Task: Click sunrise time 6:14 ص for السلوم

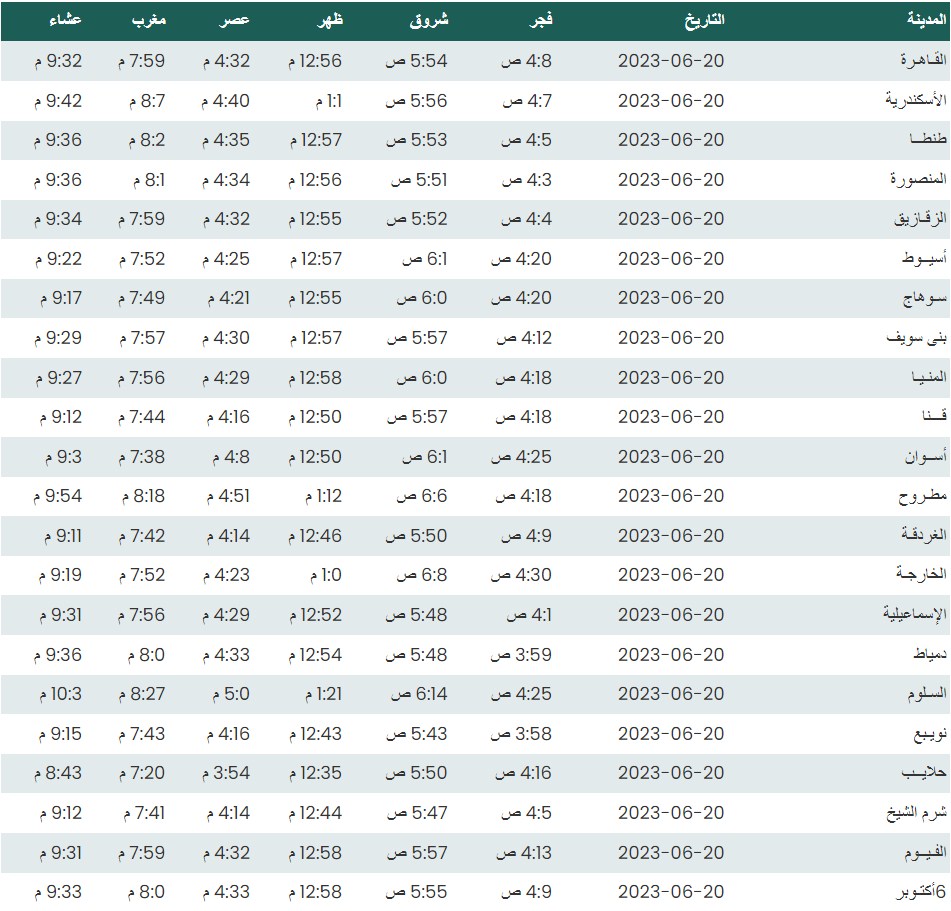Action: [417, 694]
